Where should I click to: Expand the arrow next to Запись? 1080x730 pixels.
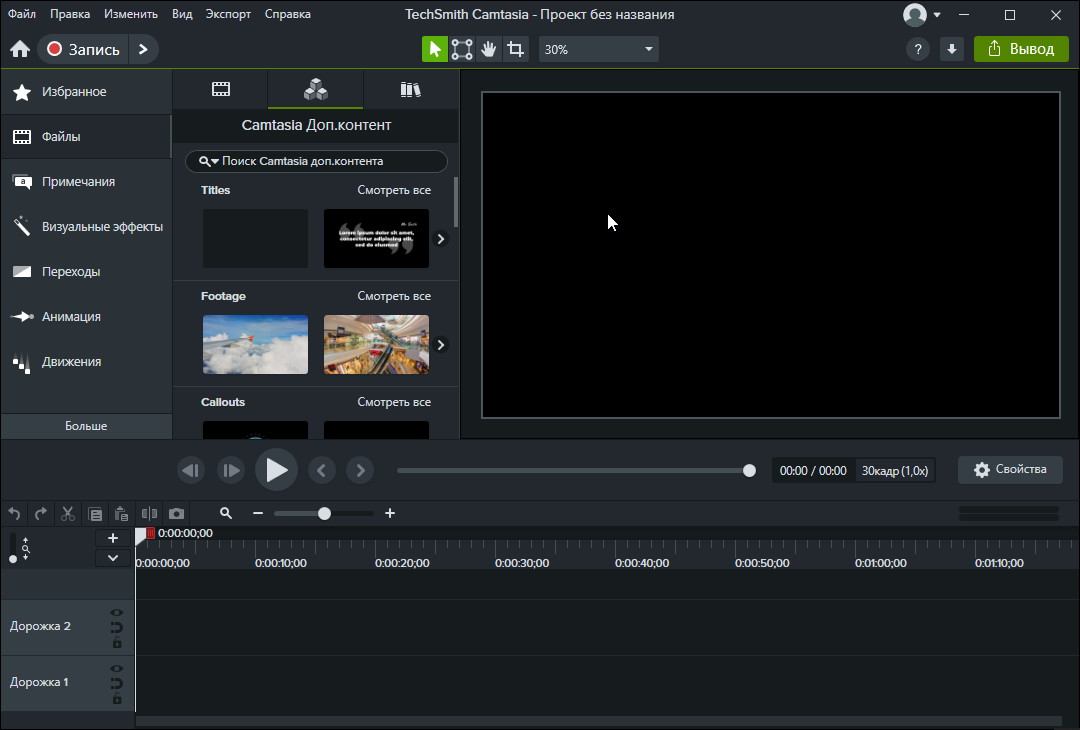pyautogui.click(x=143, y=49)
